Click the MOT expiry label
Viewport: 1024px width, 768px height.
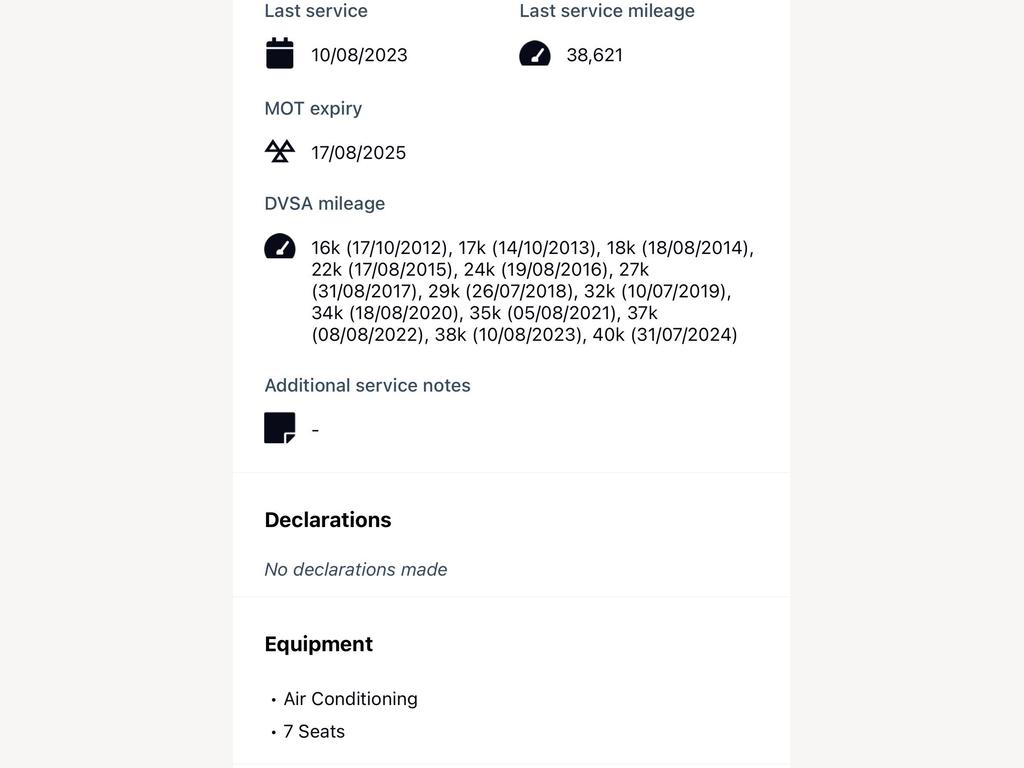point(313,108)
